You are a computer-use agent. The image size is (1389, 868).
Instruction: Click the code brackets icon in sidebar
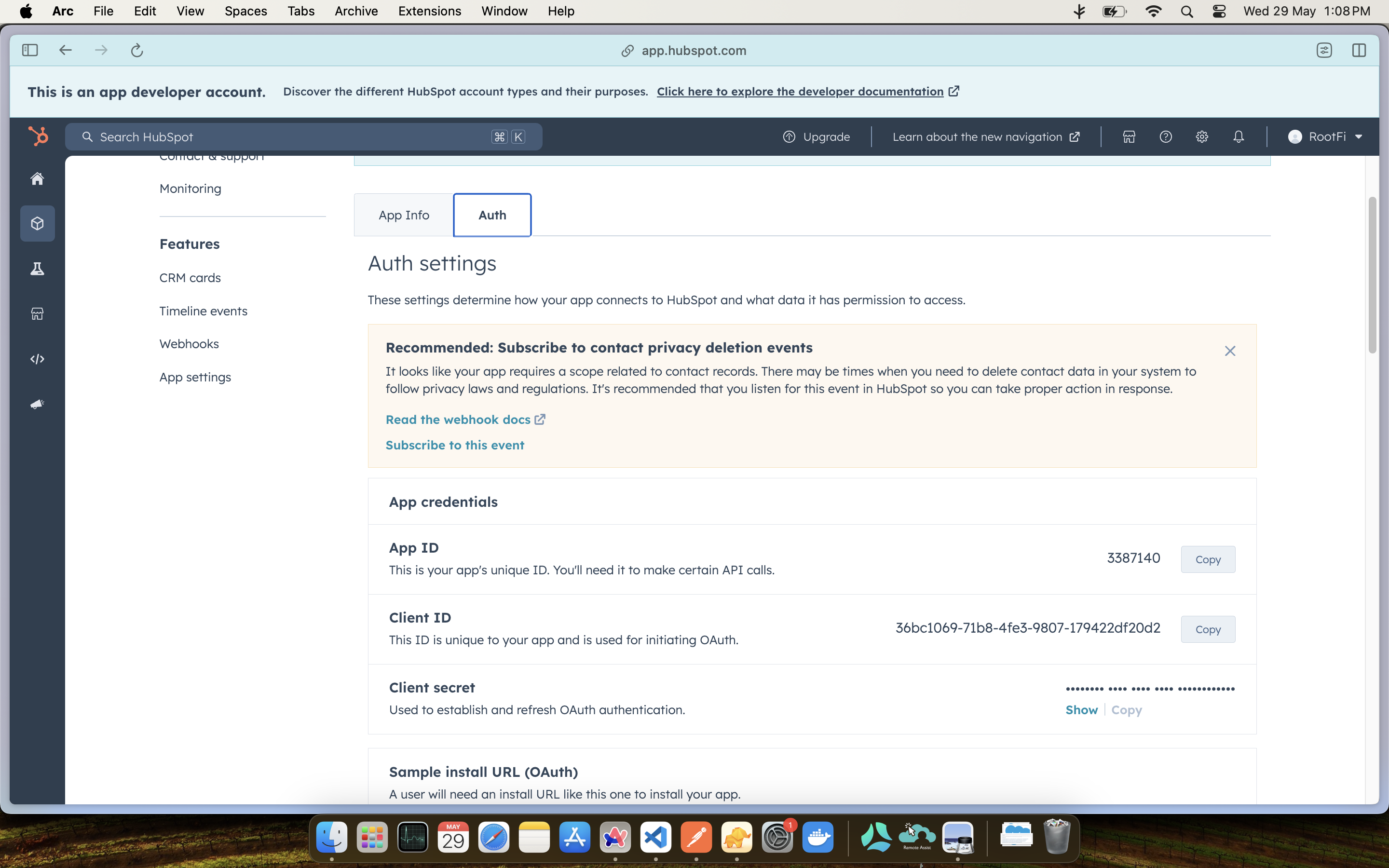coord(37,359)
